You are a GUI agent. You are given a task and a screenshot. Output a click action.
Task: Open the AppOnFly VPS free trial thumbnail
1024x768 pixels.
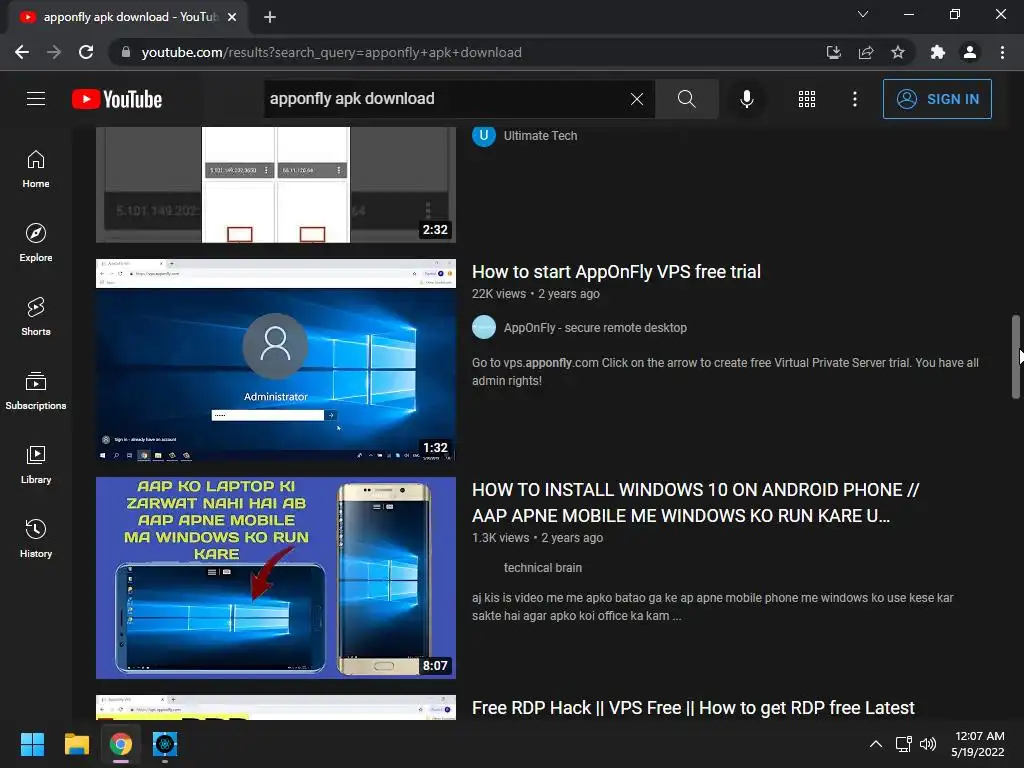(x=276, y=360)
